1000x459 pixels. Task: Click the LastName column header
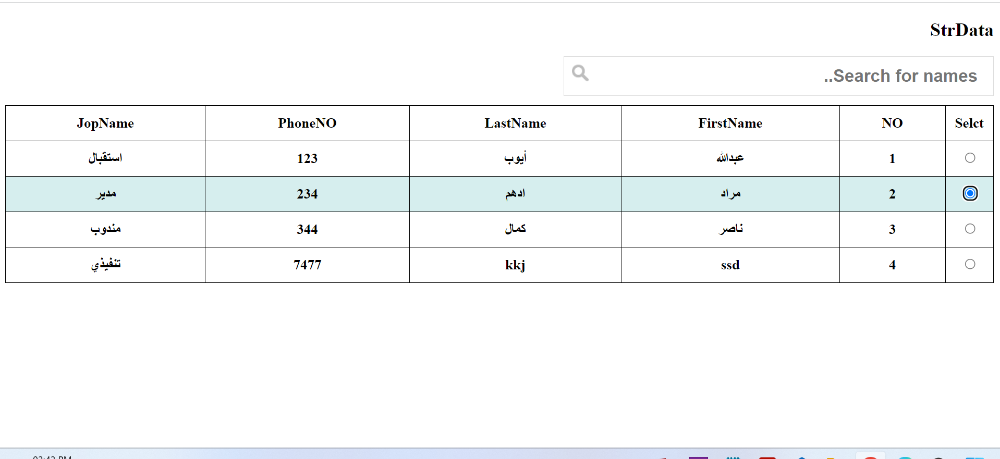coord(515,123)
